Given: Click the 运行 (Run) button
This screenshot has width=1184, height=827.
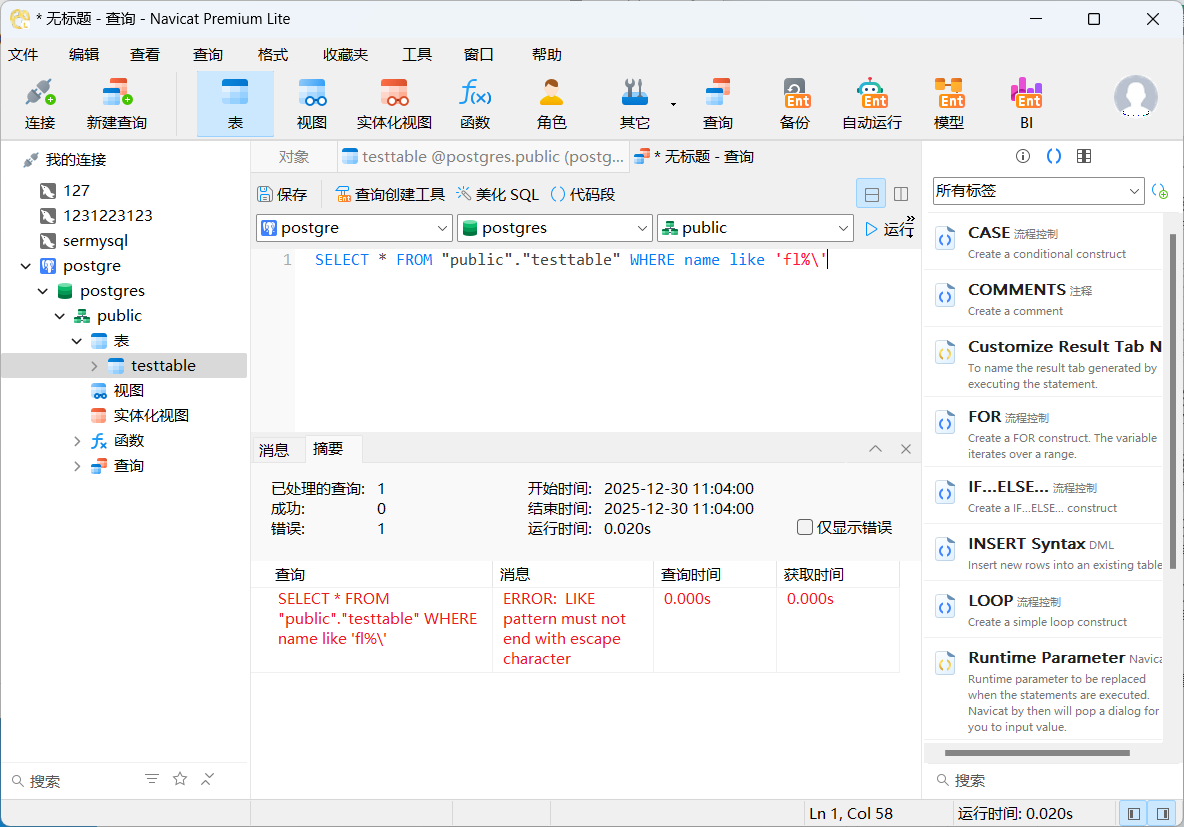Looking at the screenshot, I should 889,229.
